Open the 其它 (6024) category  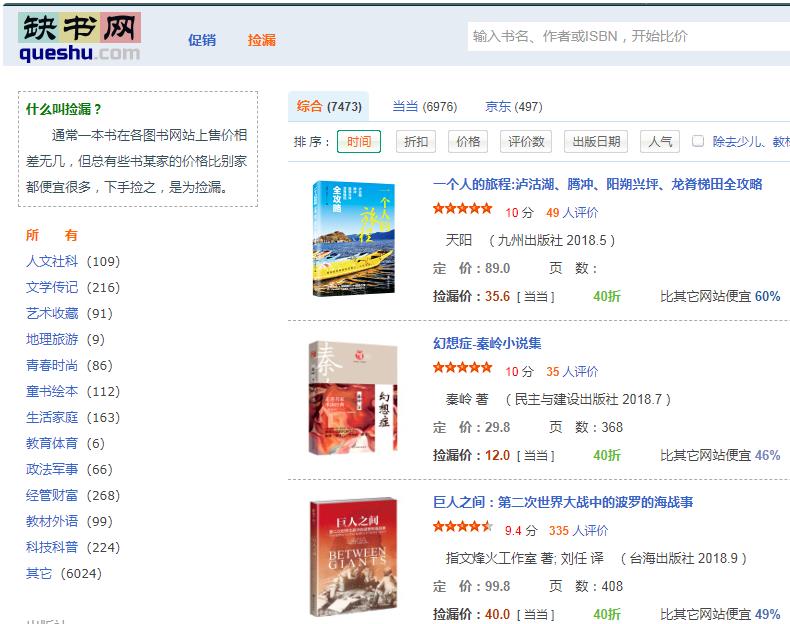coord(64,574)
